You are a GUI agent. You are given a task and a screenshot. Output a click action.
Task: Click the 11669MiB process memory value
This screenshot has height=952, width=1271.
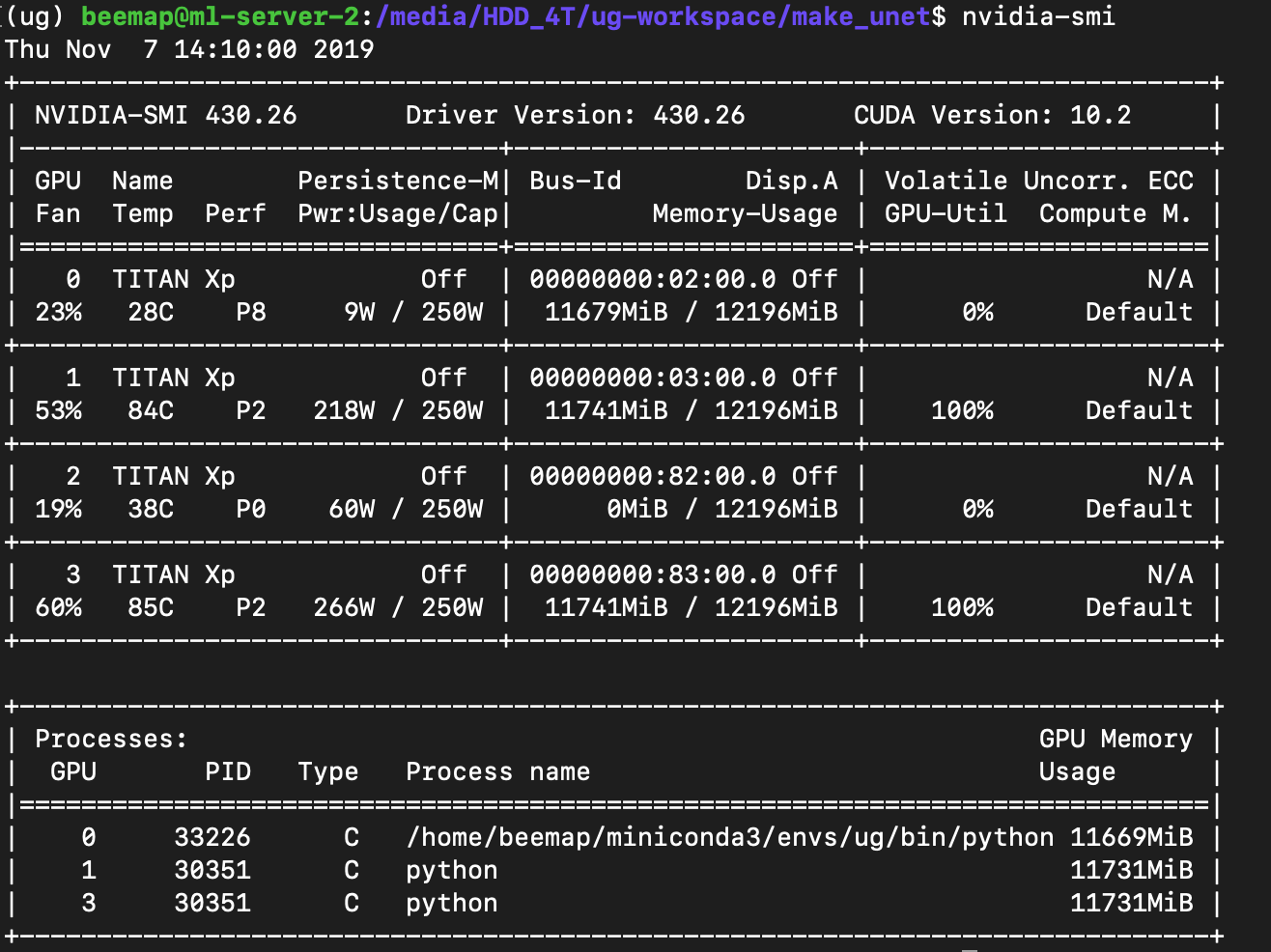(1132, 837)
